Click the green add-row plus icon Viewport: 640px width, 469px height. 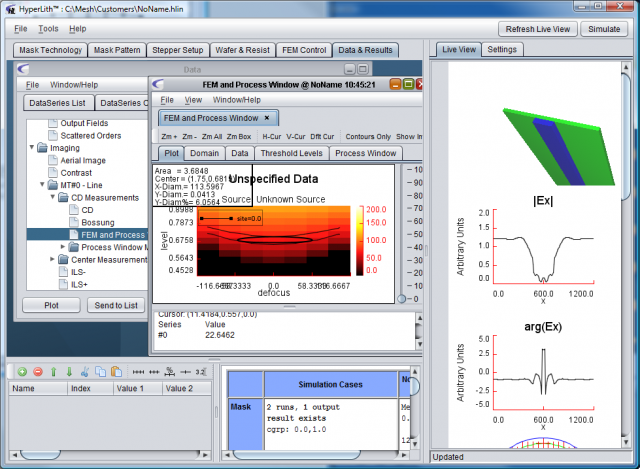(x=22, y=371)
